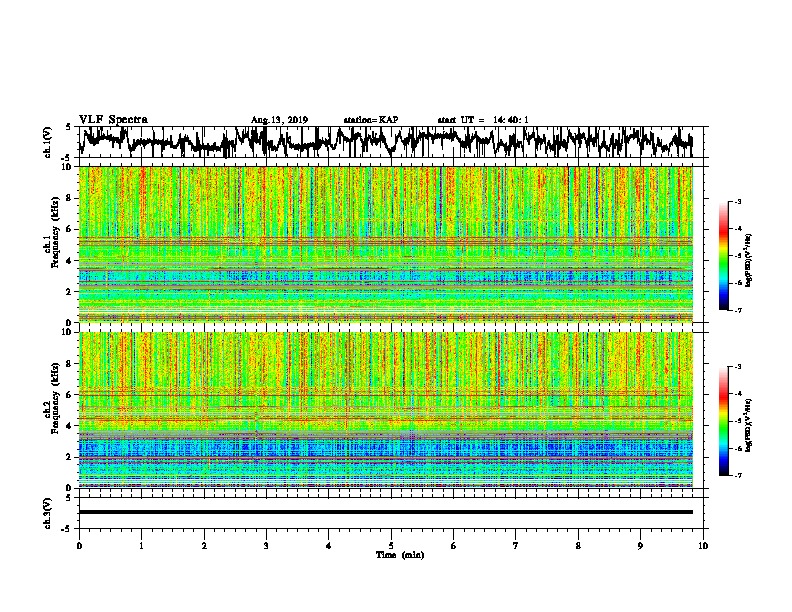Click time axis tick label "4"
Image resolution: width=792 pixels, height=612 pixels.
[329, 546]
